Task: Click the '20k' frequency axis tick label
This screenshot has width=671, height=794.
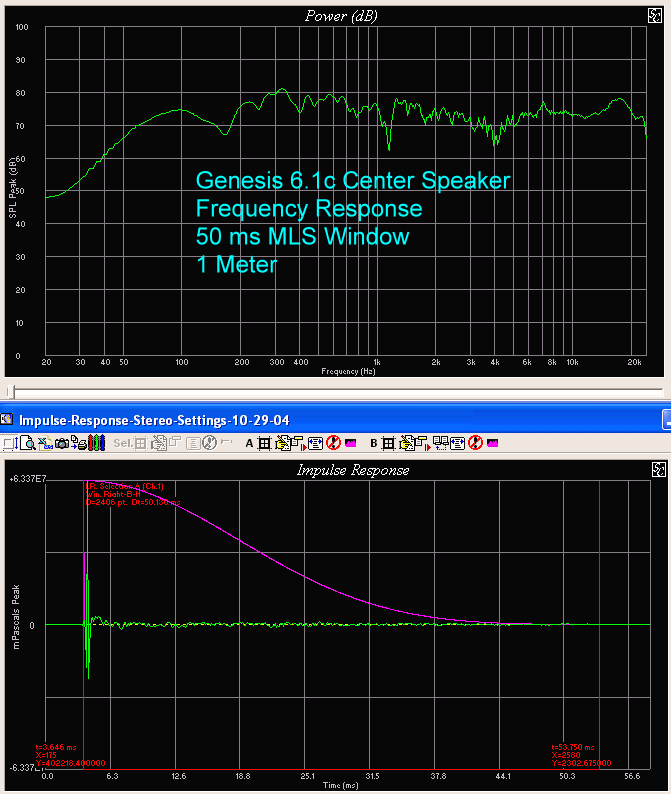Action: tap(635, 362)
